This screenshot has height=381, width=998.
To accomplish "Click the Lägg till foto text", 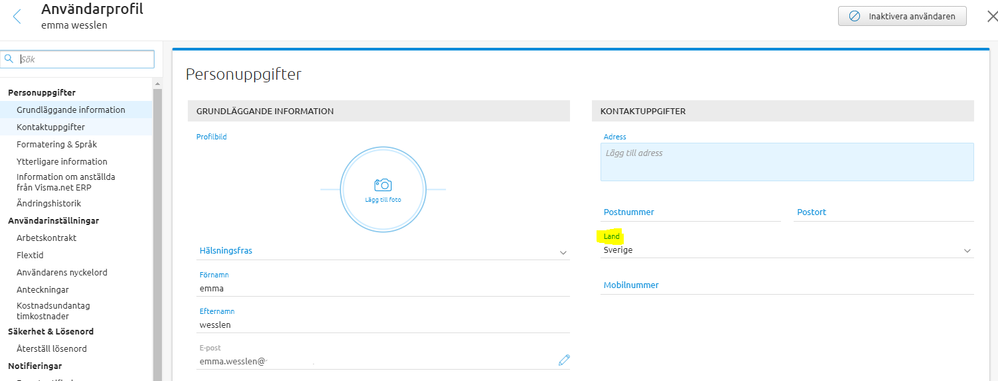I will [x=383, y=200].
